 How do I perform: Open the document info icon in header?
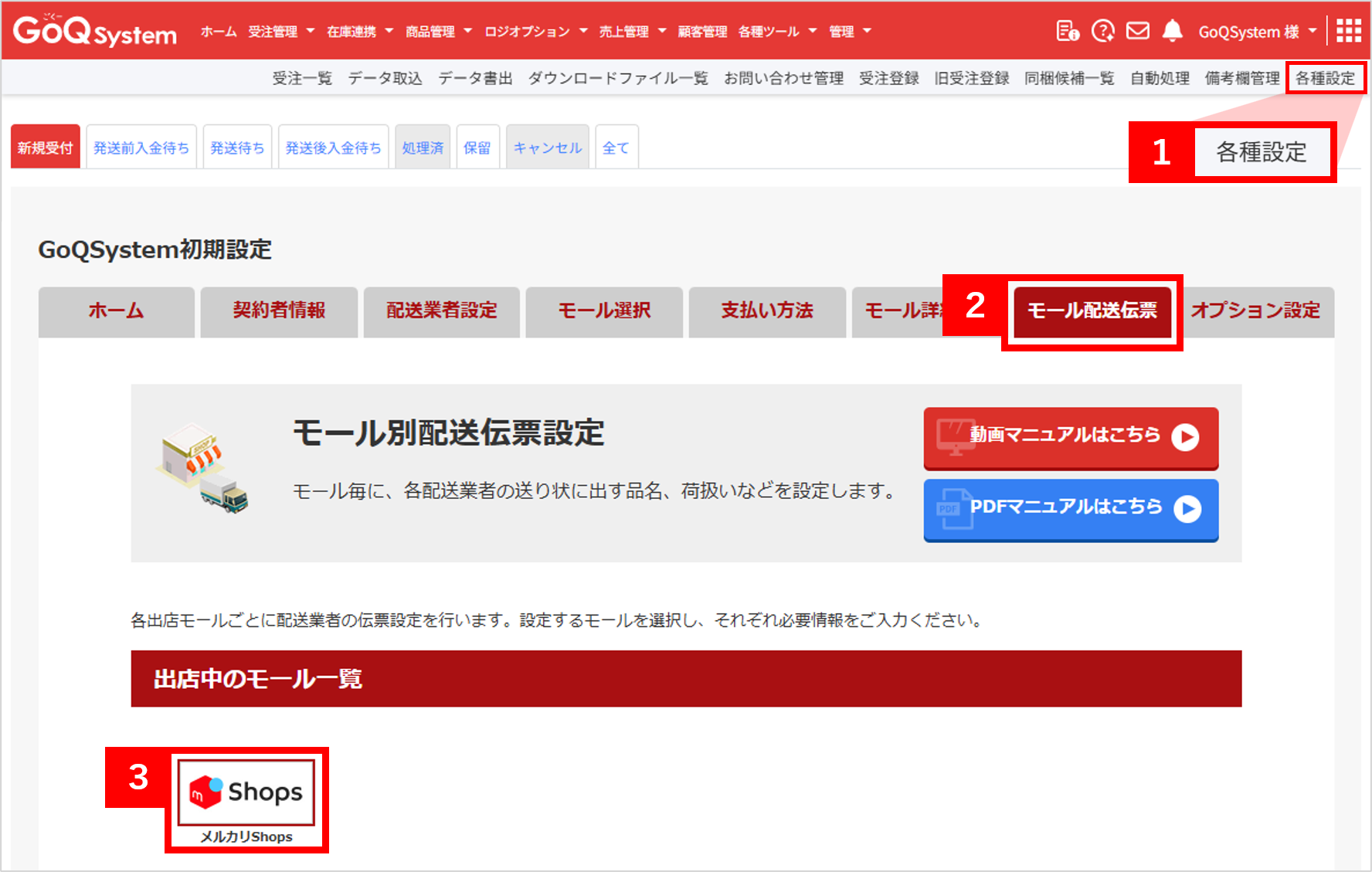click(1067, 31)
